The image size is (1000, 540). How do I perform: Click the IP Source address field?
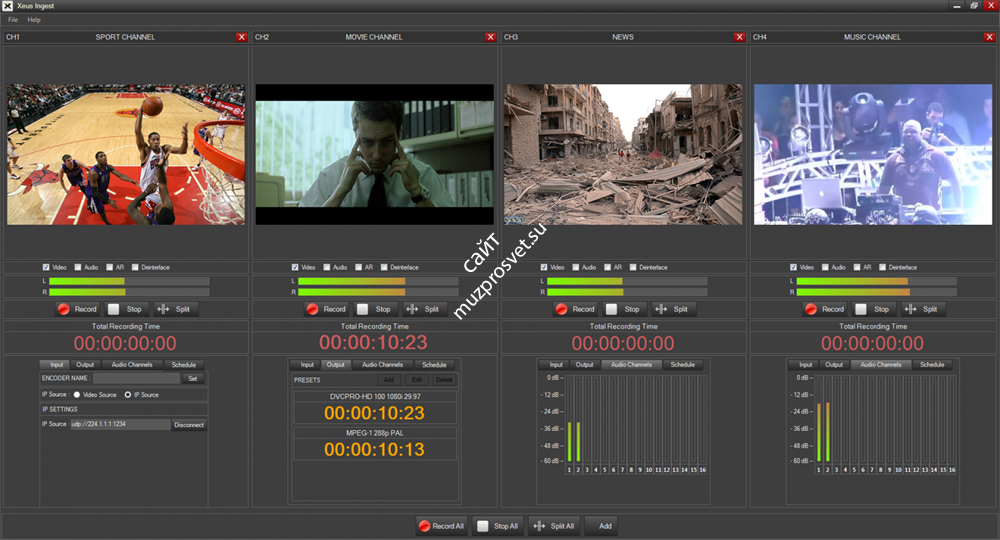point(120,424)
